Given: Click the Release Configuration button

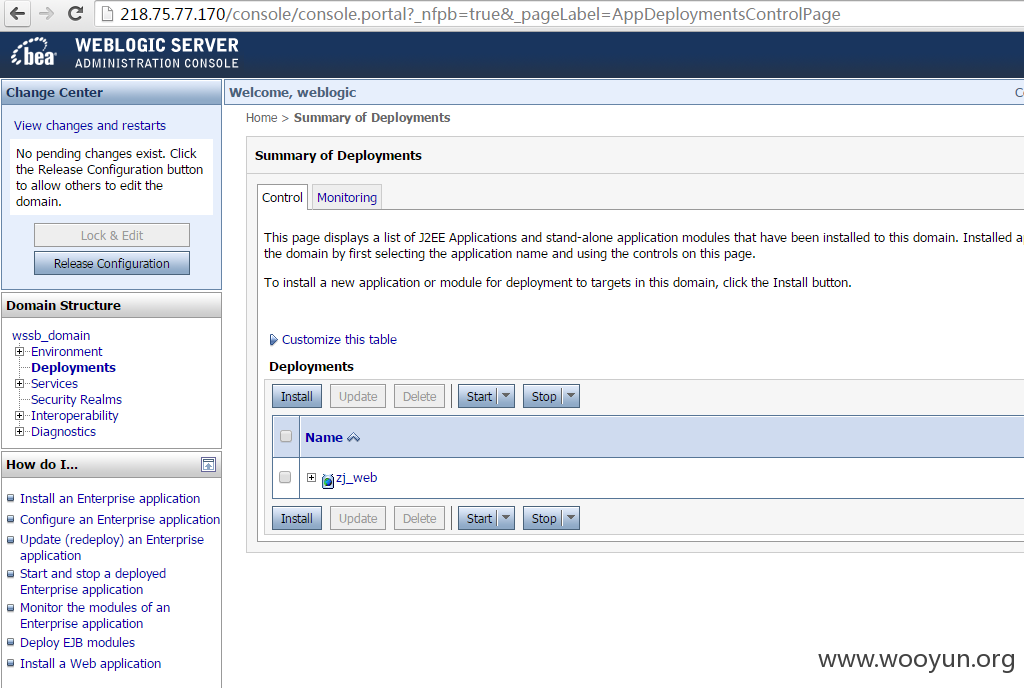Looking at the screenshot, I should 112,263.
